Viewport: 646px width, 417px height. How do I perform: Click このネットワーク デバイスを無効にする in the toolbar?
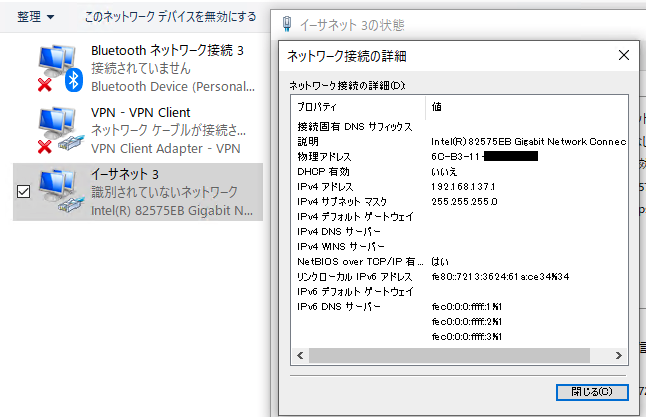click(170, 17)
